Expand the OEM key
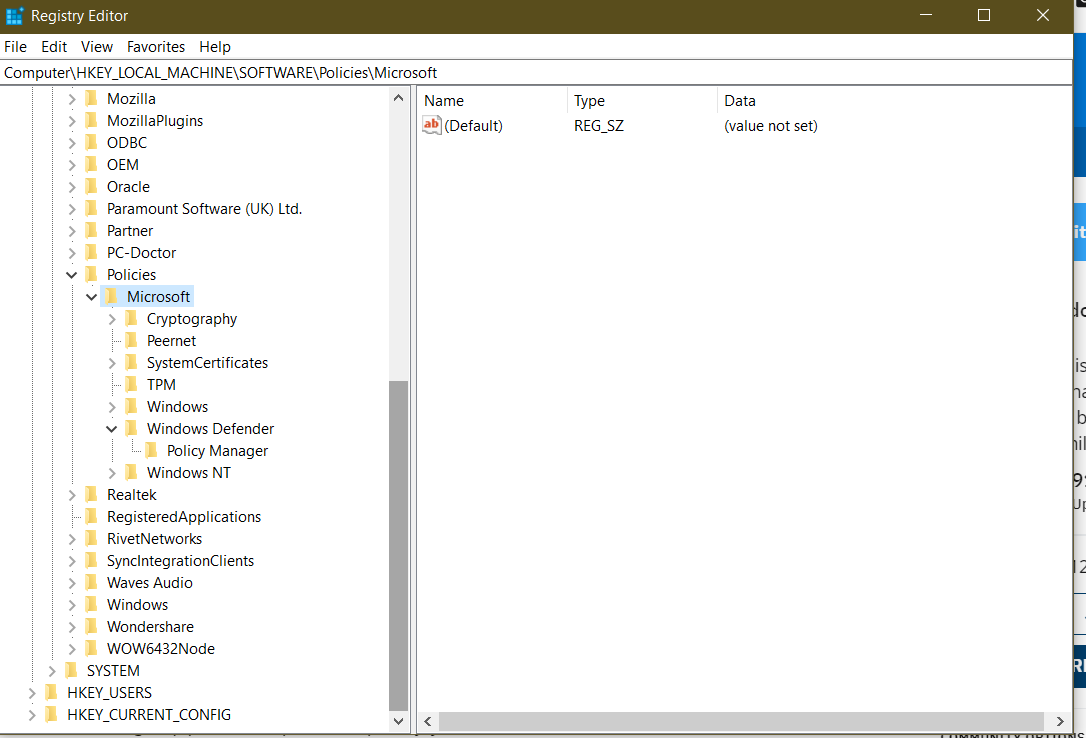 point(71,165)
